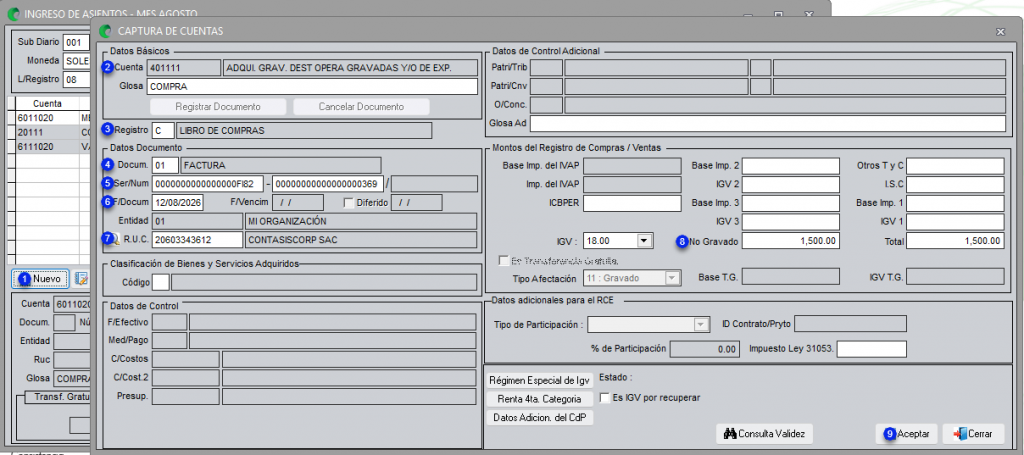Click the Ingreso de Asientos window logo
This screenshot has width=1024, height=455.
(13, 14)
